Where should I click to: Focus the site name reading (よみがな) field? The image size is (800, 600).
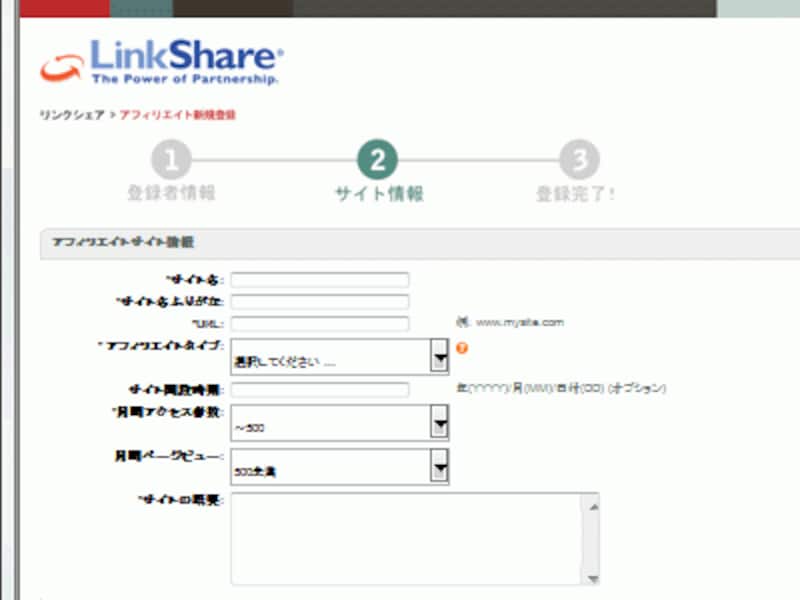[320, 302]
